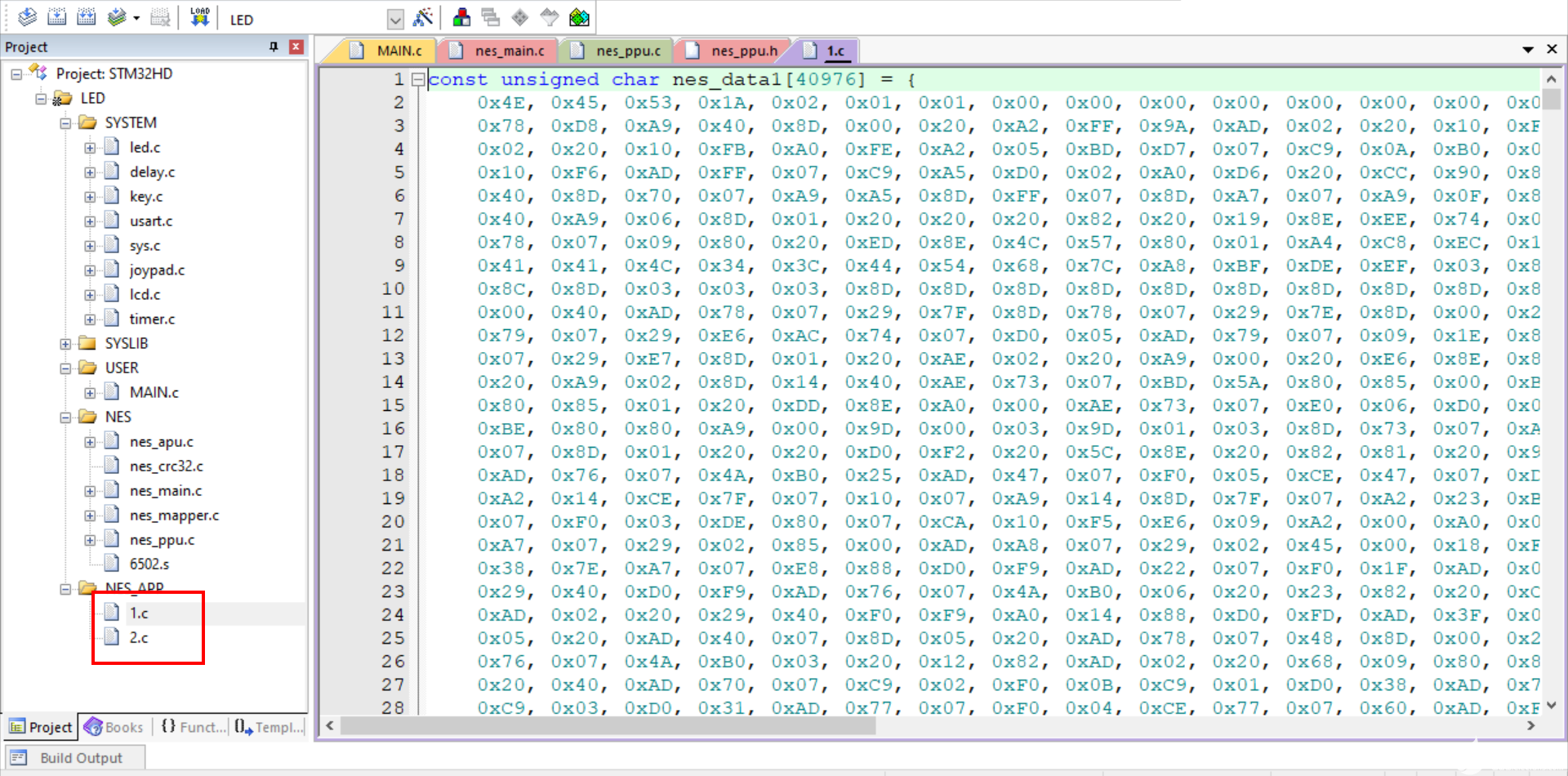Select the usart.c file icon
1568x776 pixels.
(x=112, y=221)
